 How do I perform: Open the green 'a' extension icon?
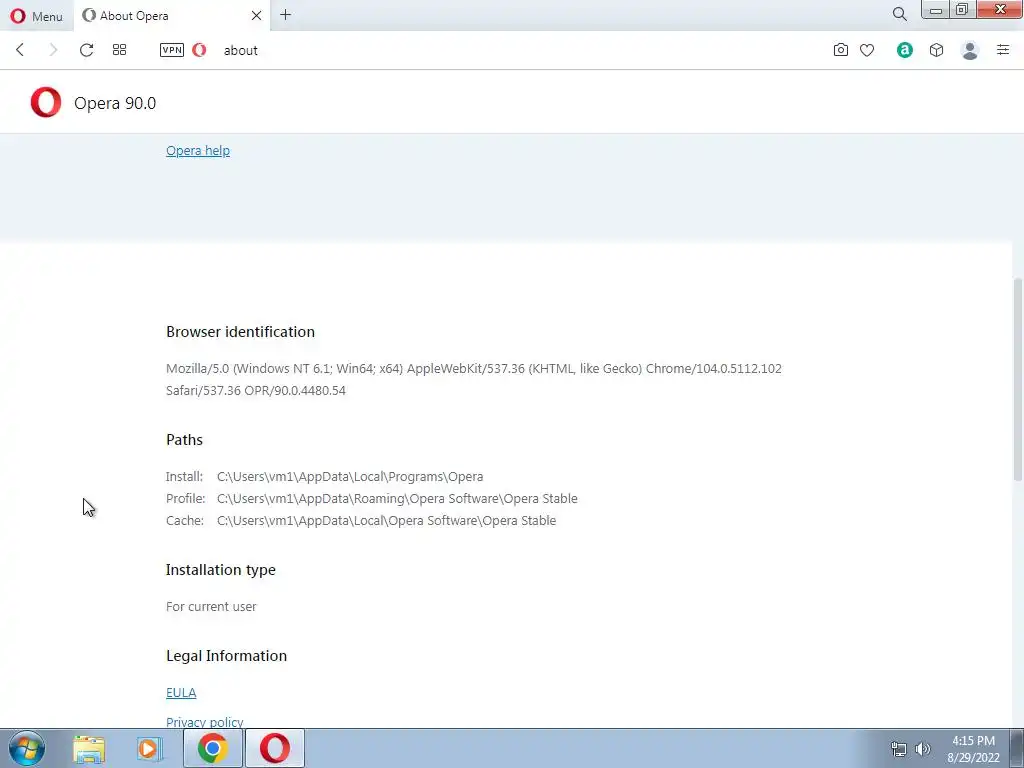[x=904, y=50]
